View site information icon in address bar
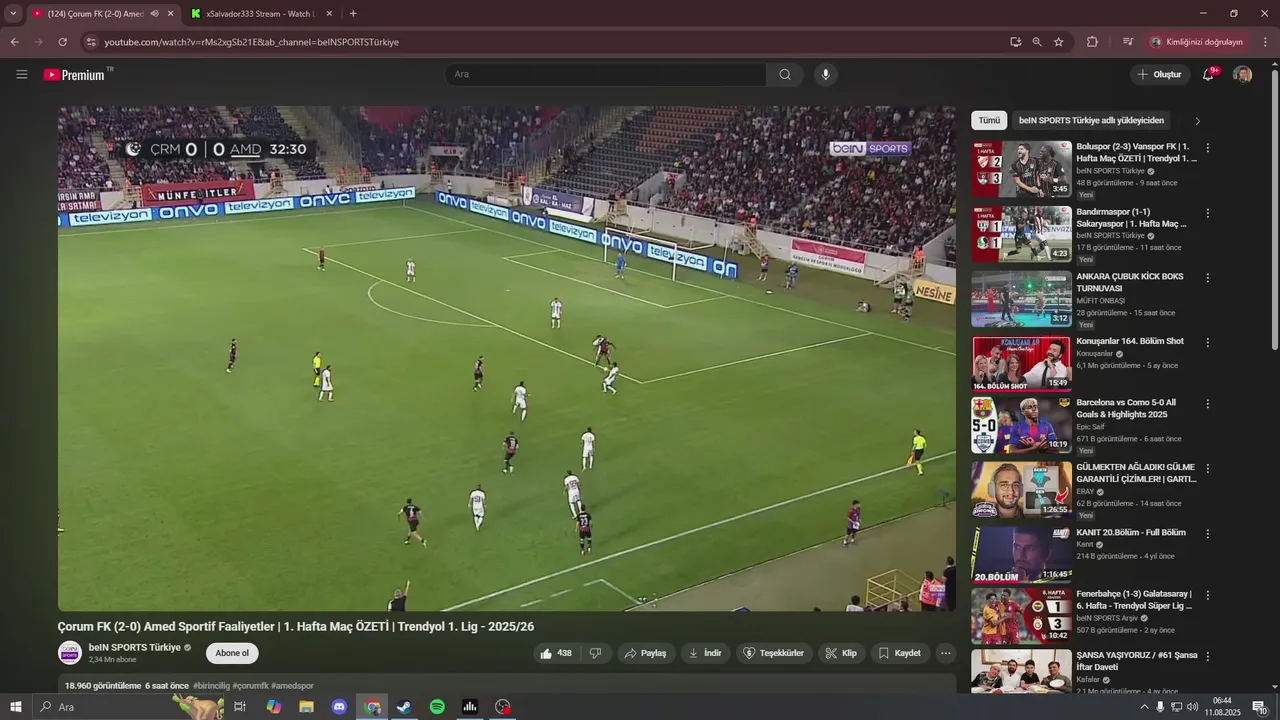Screen dimensions: 1280x720 (x=91, y=42)
